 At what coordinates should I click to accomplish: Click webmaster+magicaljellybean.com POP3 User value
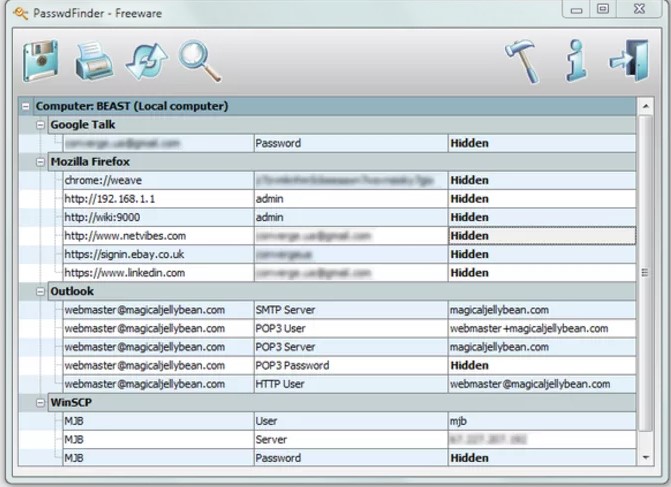pyautogui.click(x=542, y=329)
